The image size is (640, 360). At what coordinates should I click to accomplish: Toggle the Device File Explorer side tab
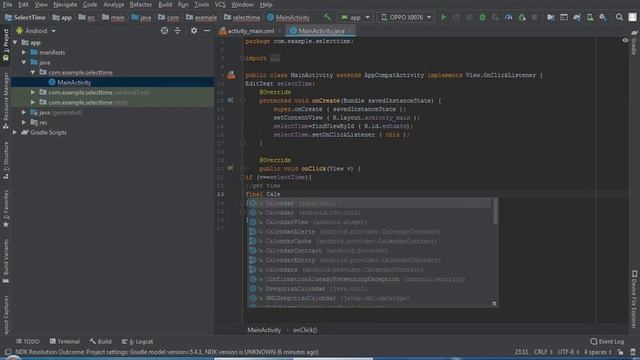pos(634,298)
